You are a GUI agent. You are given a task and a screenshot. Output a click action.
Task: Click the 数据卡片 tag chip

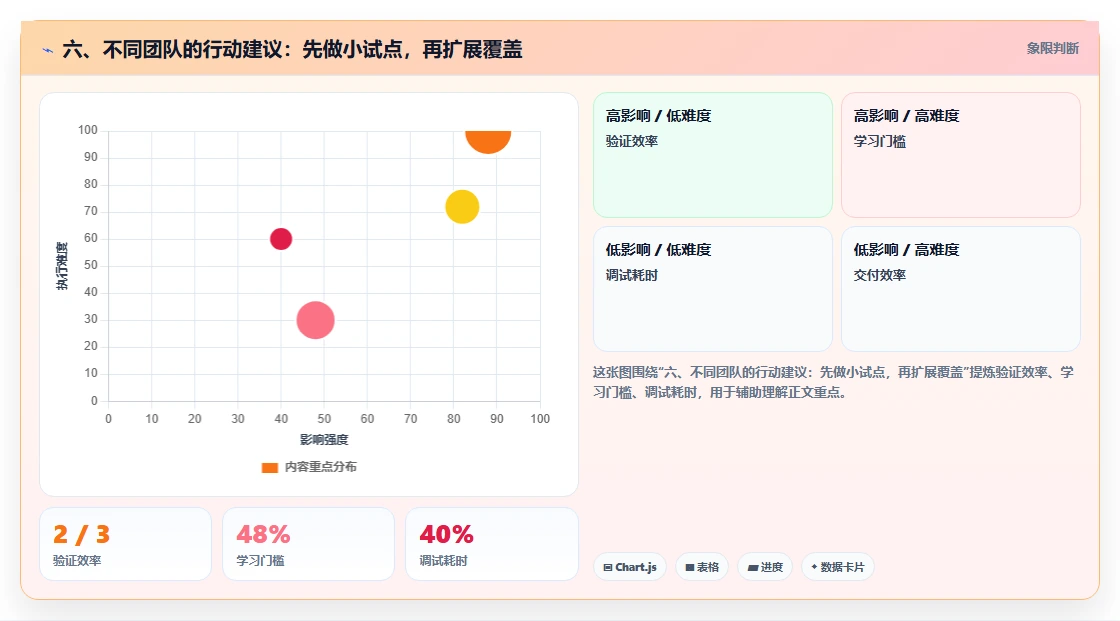[838, 567]
